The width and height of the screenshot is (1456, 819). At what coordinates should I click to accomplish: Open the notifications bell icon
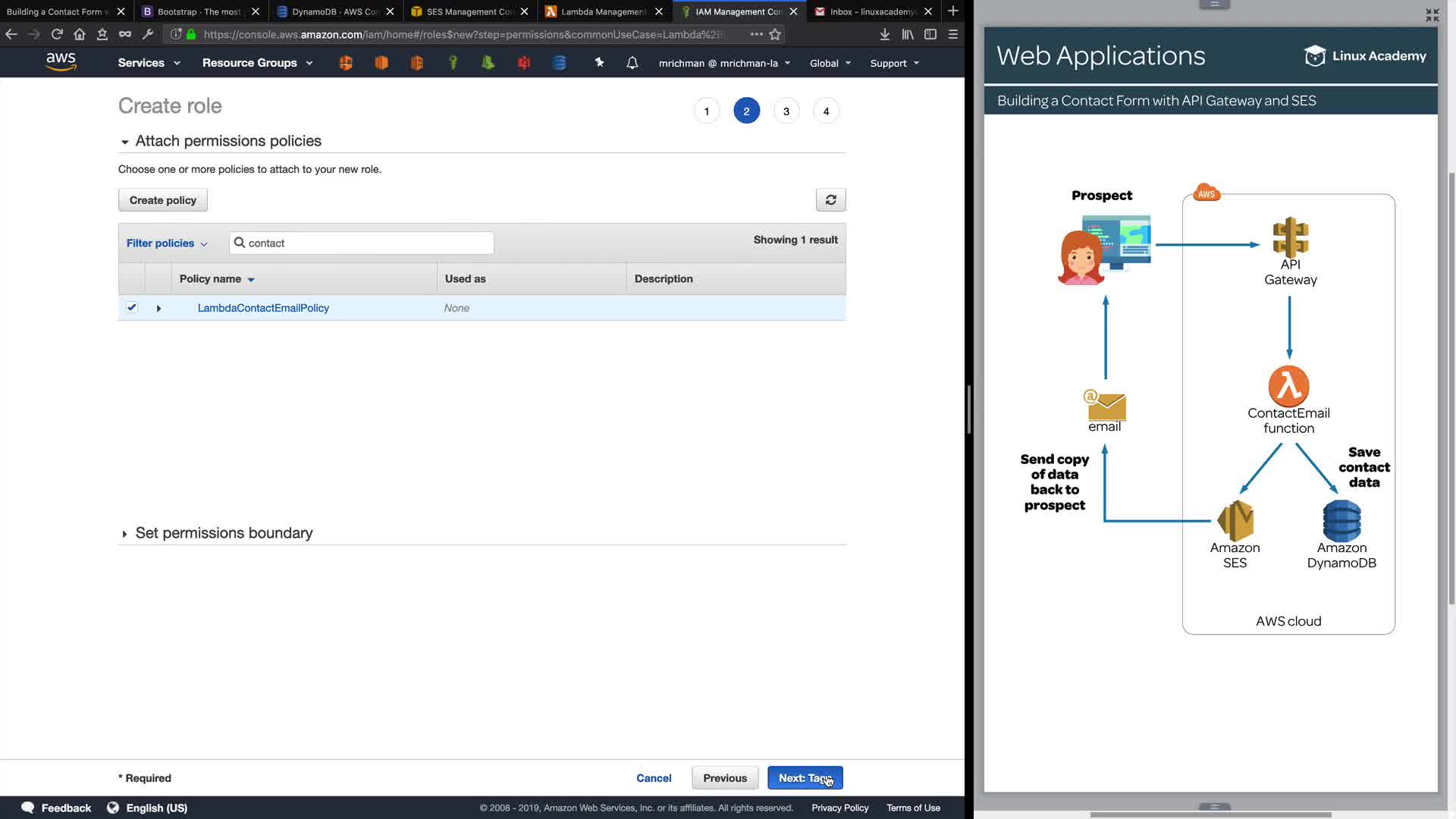[x=632, y=63]
